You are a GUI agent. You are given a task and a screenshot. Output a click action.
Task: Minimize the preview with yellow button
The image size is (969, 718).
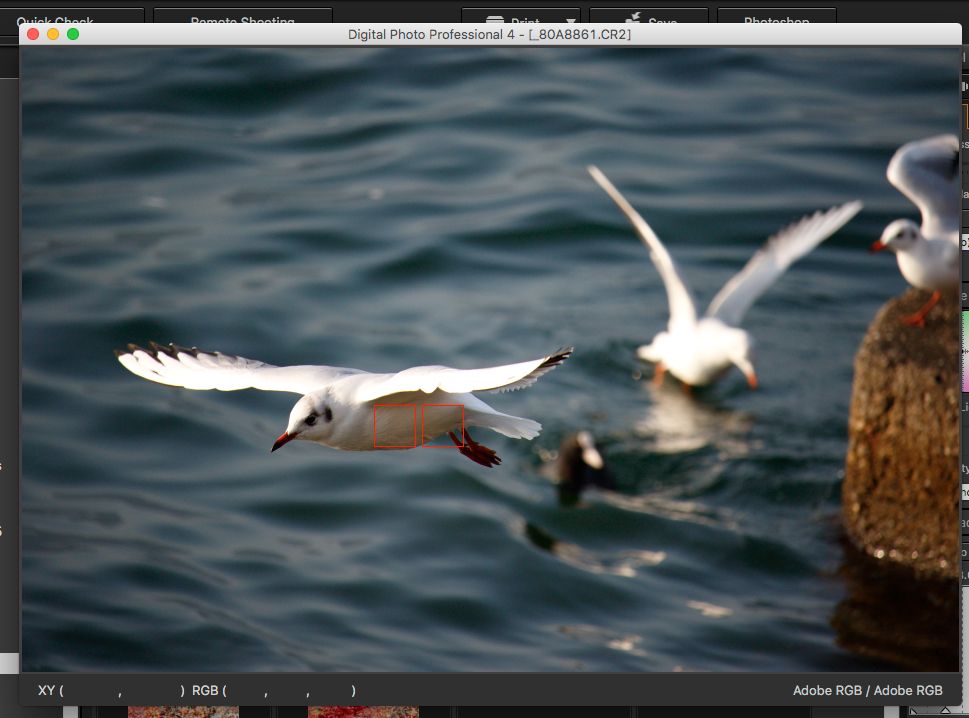click(x=53, y=34)
